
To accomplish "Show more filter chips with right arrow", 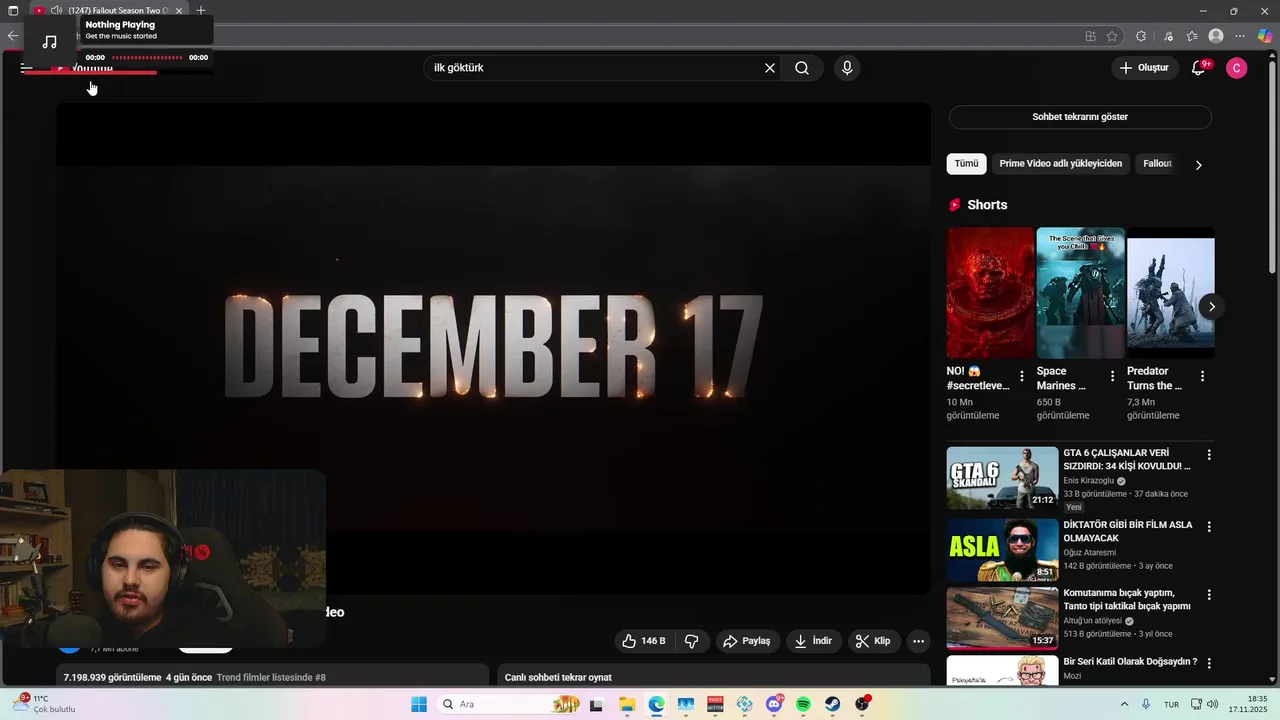I will [x=1198, y=165].
